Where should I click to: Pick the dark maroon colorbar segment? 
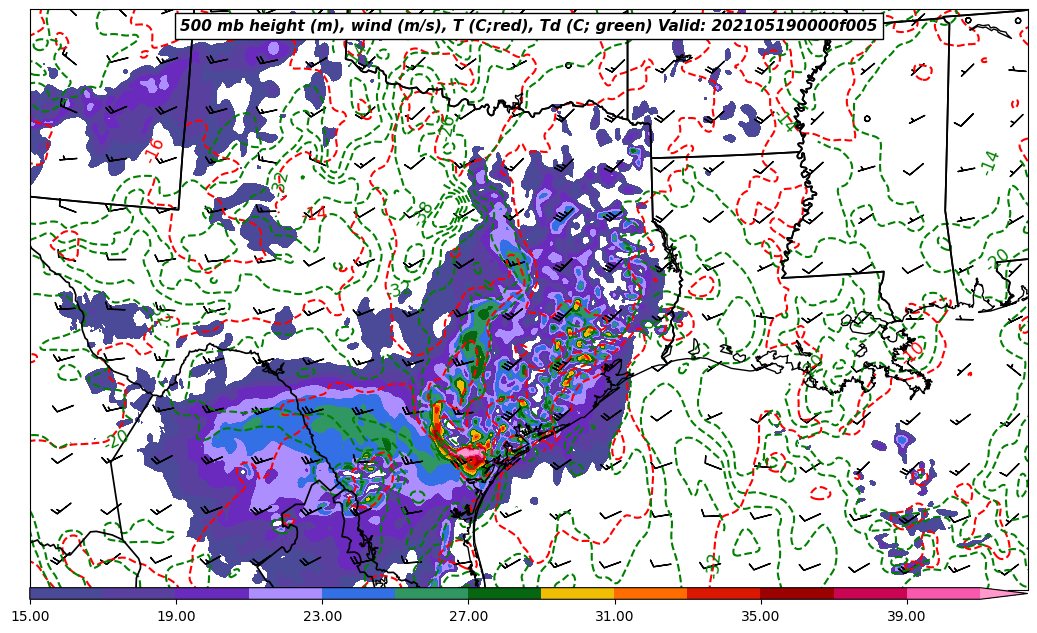[x=796, y=593]
